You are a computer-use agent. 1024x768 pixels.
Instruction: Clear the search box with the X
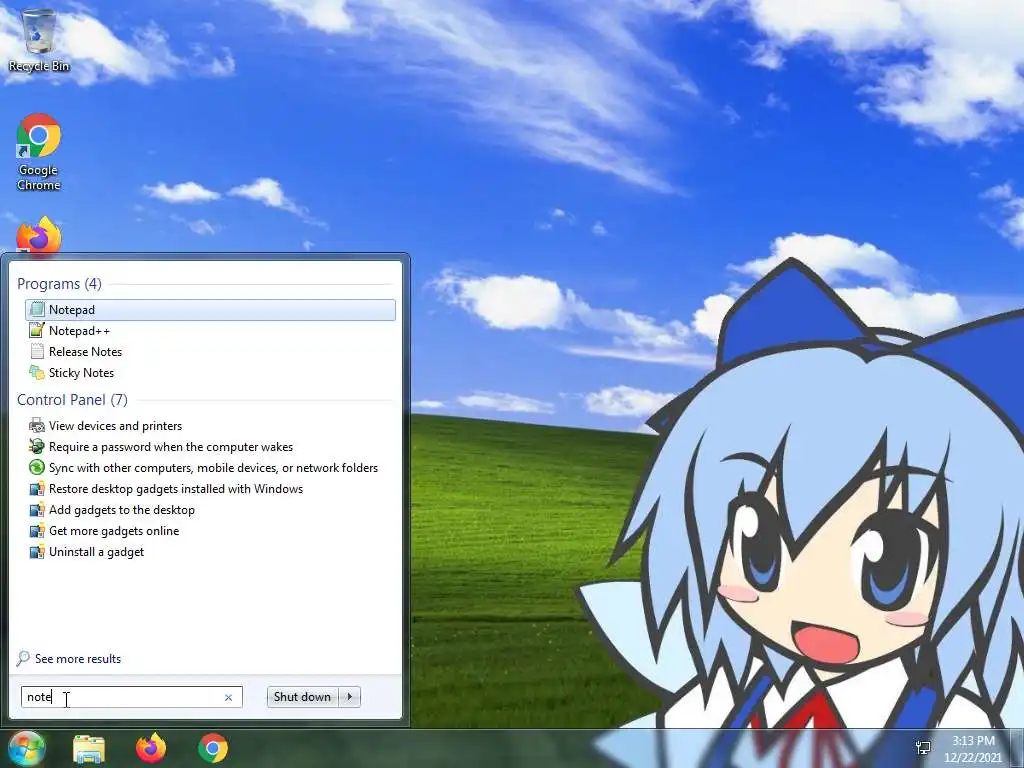229,697
